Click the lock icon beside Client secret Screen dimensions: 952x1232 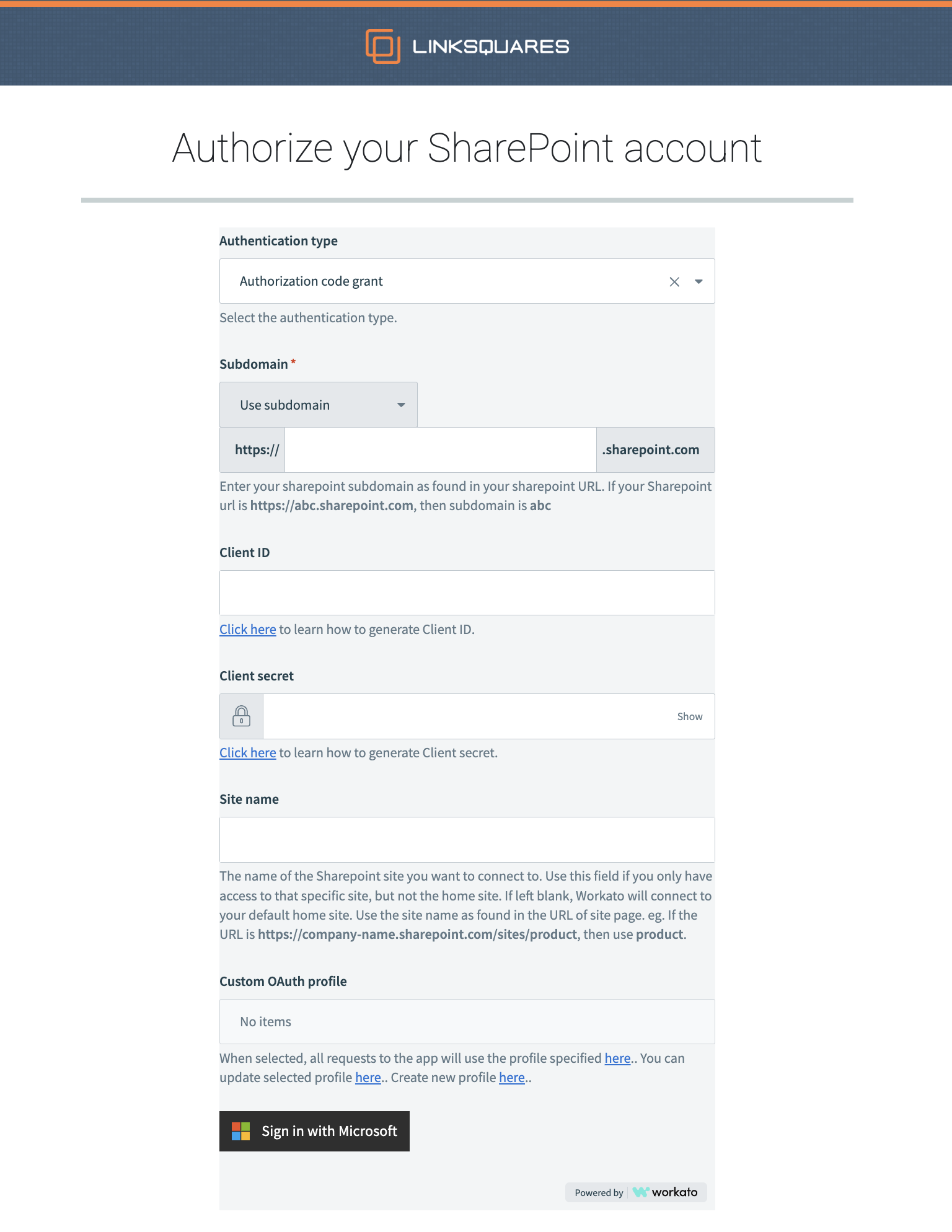pyautogui.click(x=242, y=716)
